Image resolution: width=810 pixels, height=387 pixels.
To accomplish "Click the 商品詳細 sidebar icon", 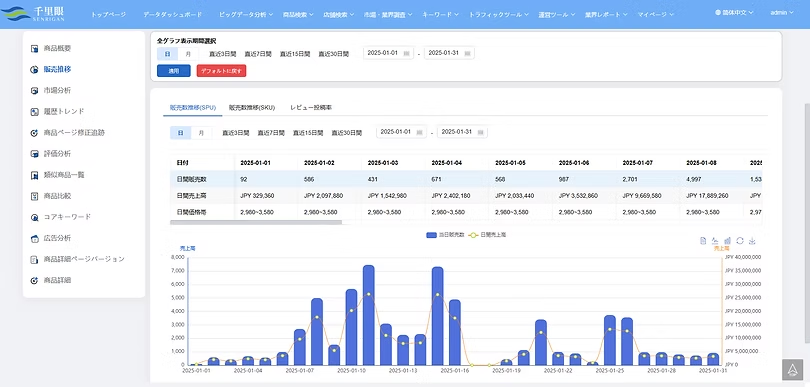I will point(35,281).
